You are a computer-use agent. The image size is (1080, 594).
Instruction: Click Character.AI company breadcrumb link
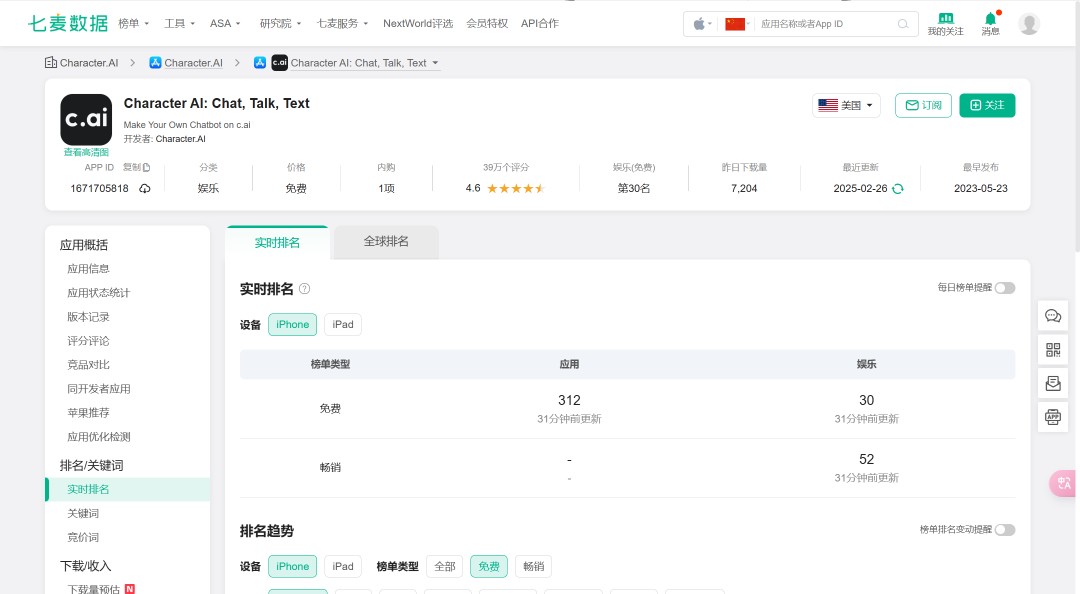[x=89, y=63]
